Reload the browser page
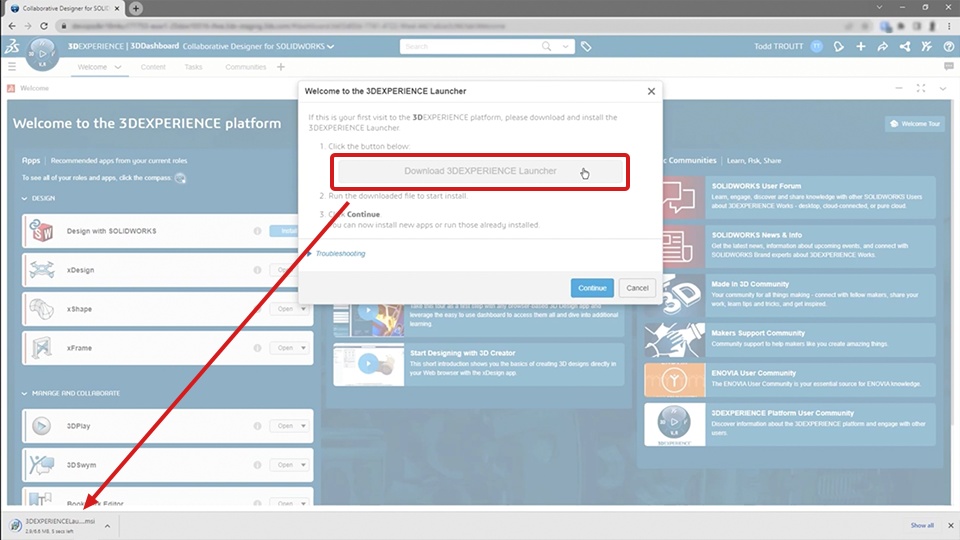Screen dimensions: 960x540 pos(43,26)
